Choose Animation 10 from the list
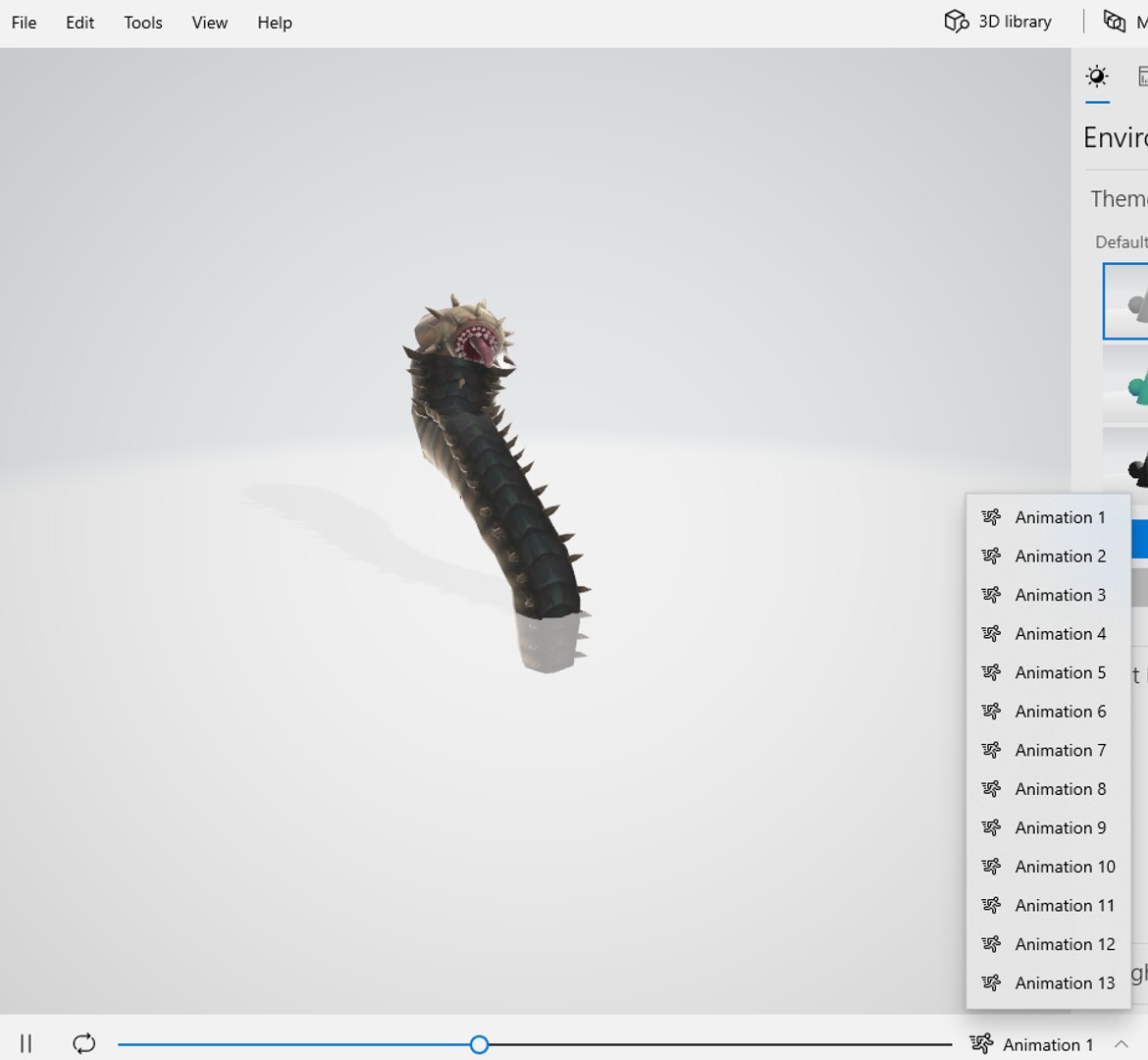This screenshot has width=1148, height=1060. (x=1049, y=867)
